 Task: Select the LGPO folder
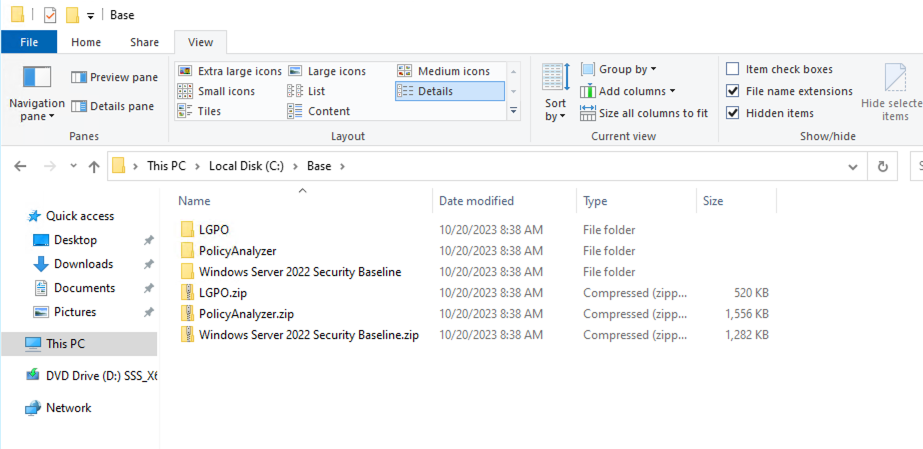(214, 230)
